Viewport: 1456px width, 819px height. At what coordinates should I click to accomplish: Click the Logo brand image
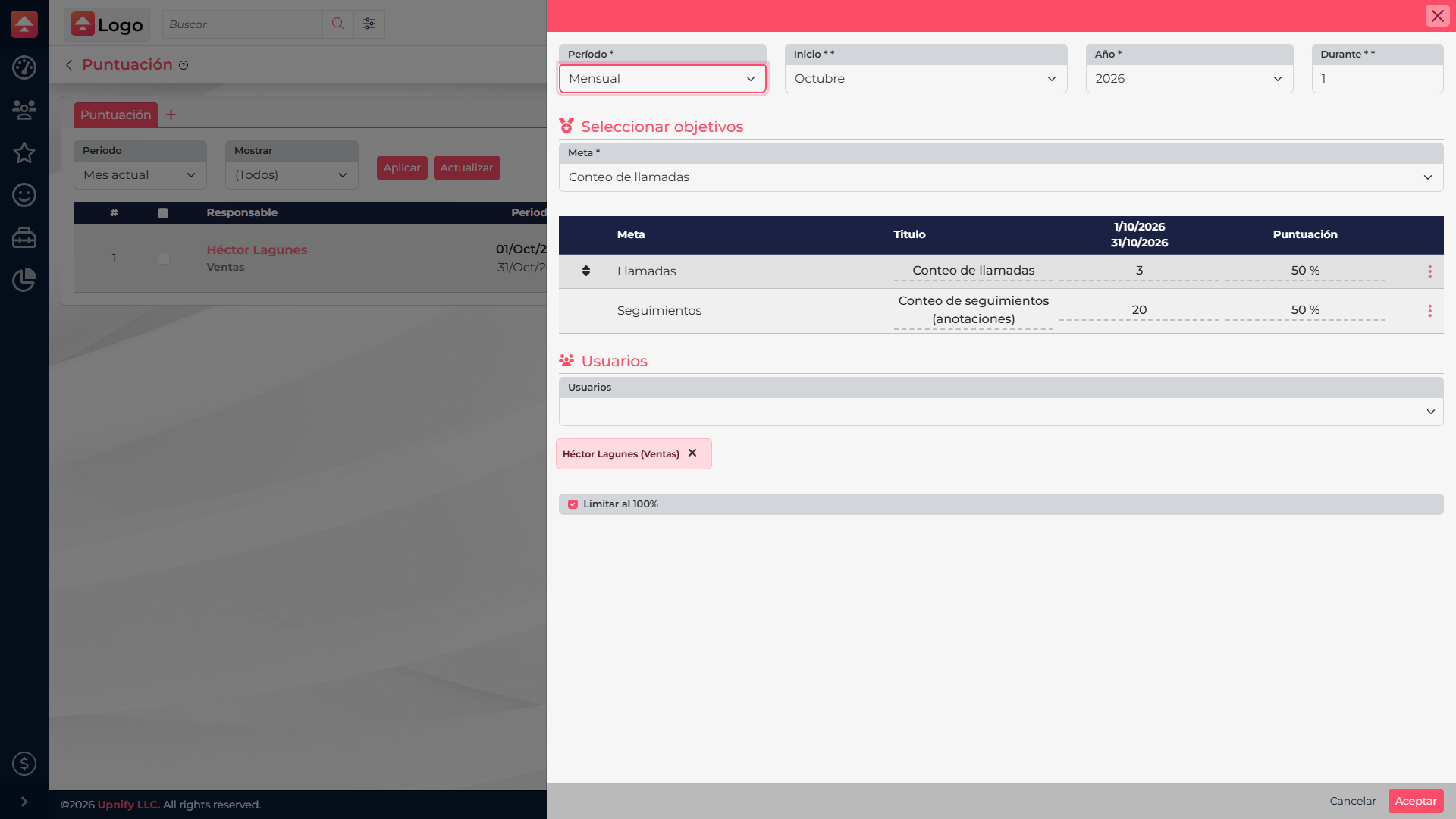(x=107, y=24)
